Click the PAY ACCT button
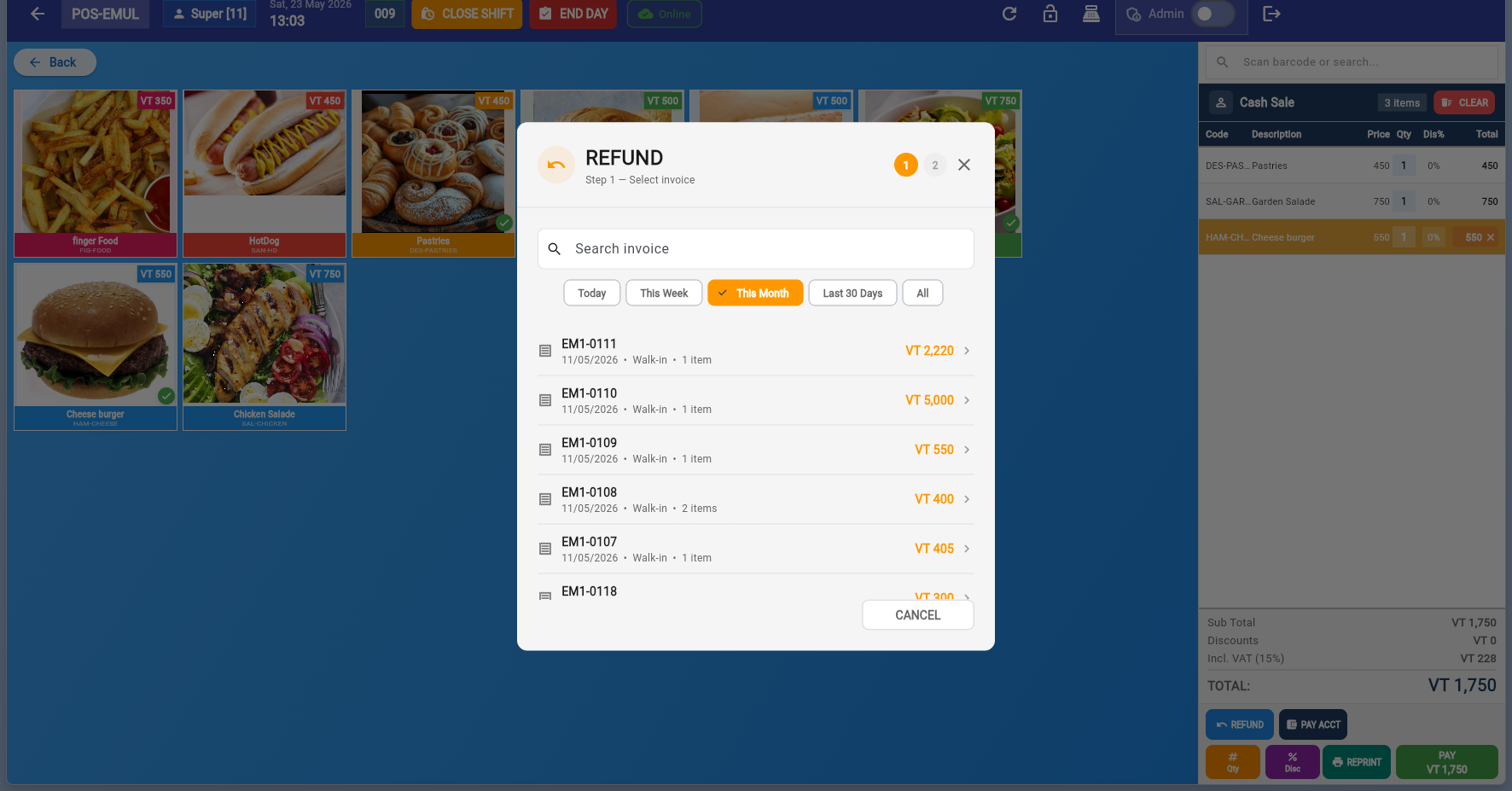 [1313, 724]
